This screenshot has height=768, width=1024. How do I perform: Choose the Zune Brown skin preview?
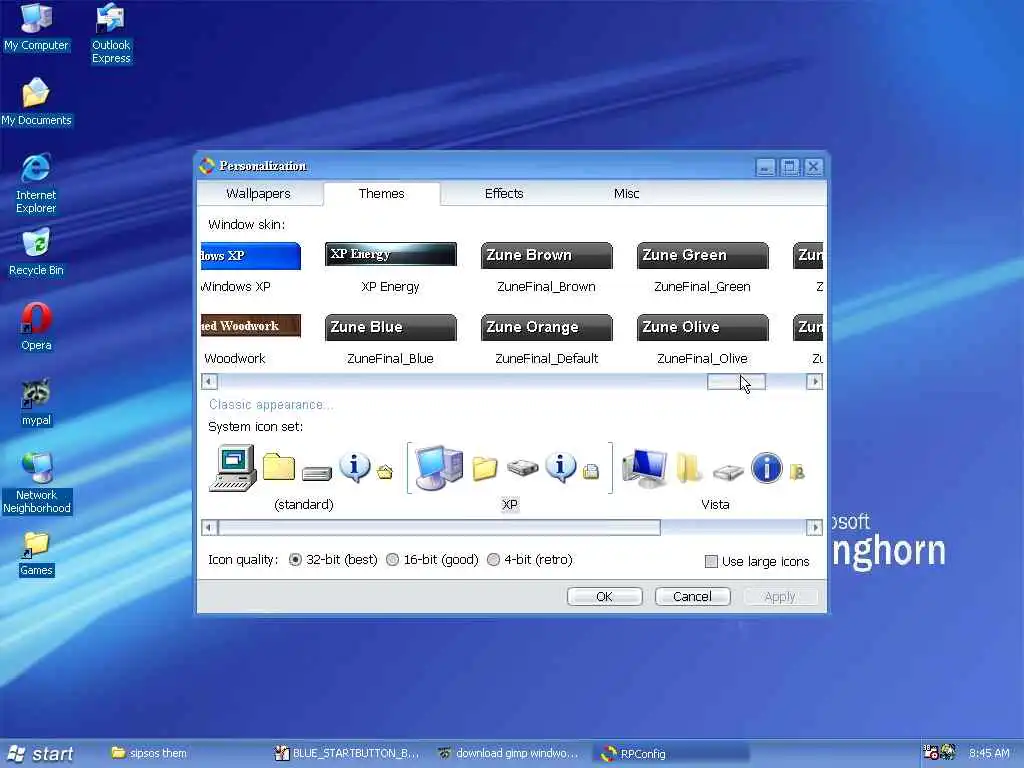[x=547, y=255]
